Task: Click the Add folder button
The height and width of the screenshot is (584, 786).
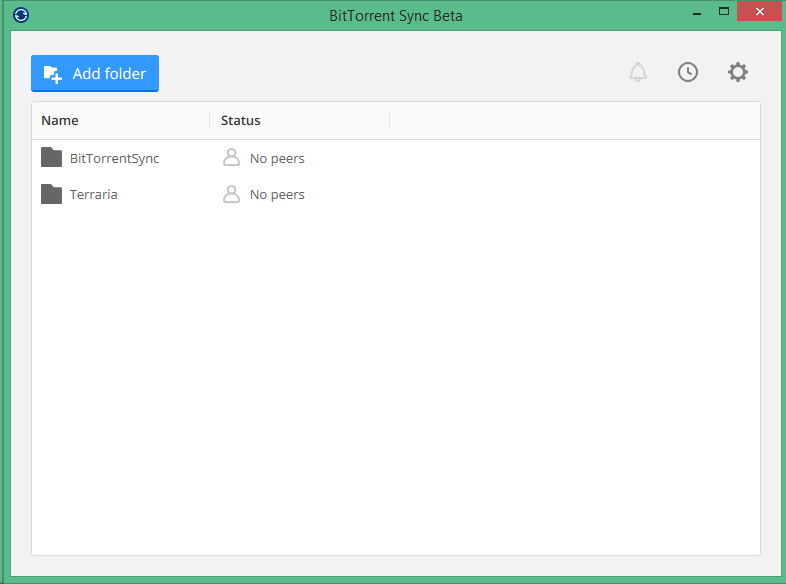Action: click(x=95, y=73)
